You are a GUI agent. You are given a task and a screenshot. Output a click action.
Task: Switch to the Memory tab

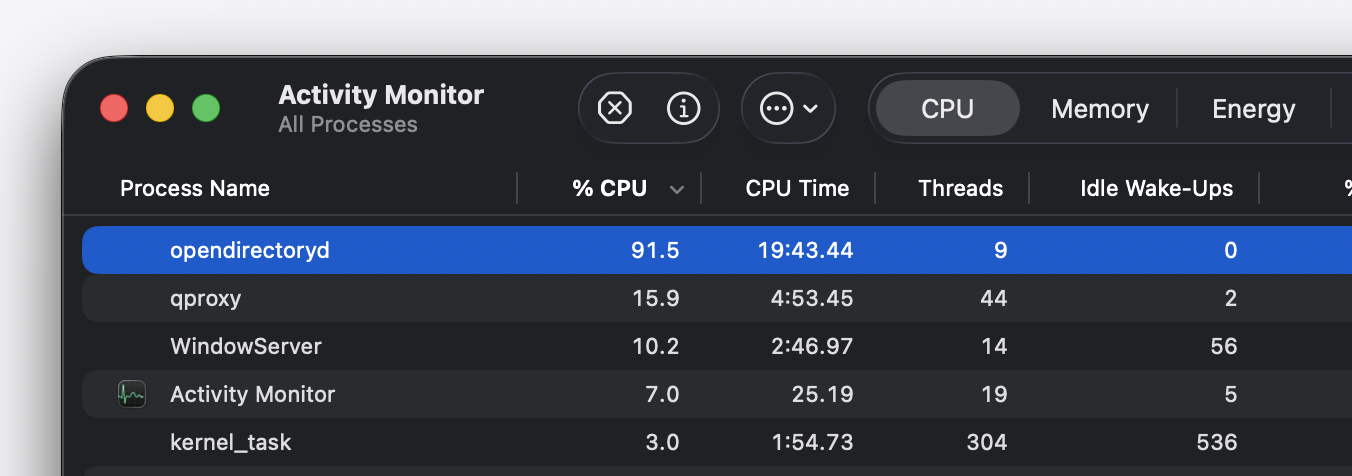tap(1099, 108)
